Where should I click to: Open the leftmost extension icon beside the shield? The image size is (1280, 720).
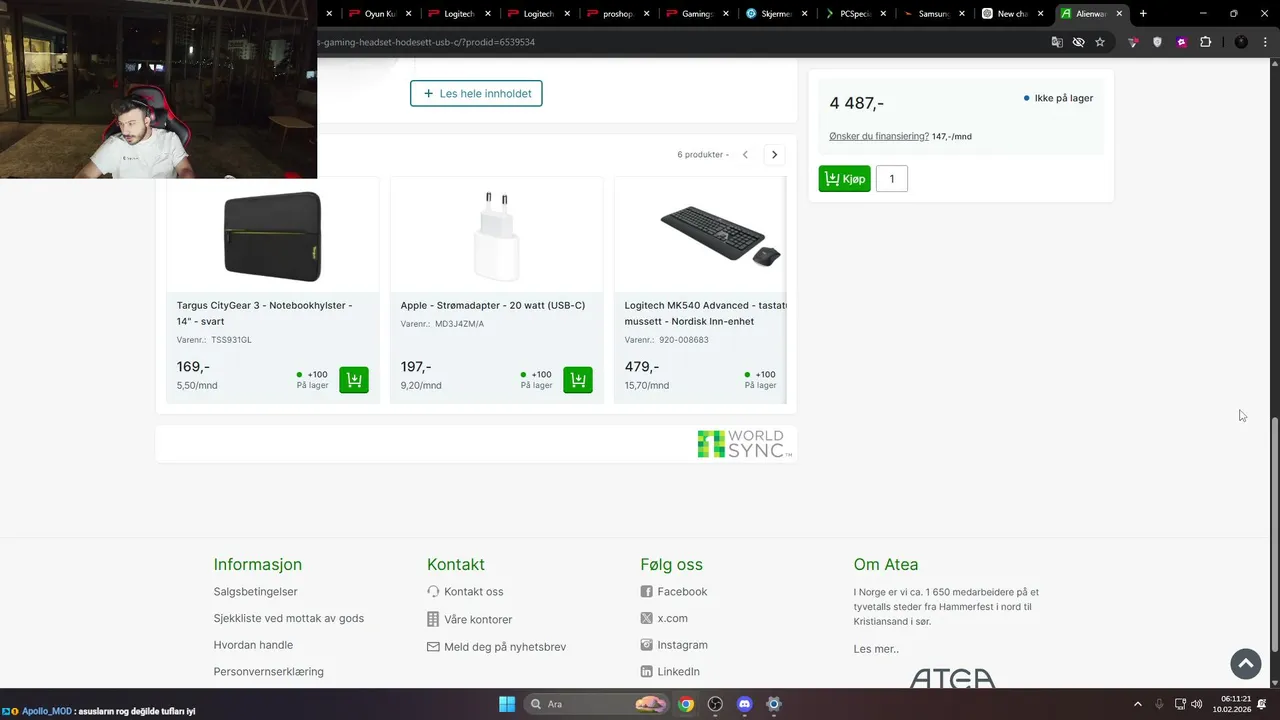(x=1133, y=42)
